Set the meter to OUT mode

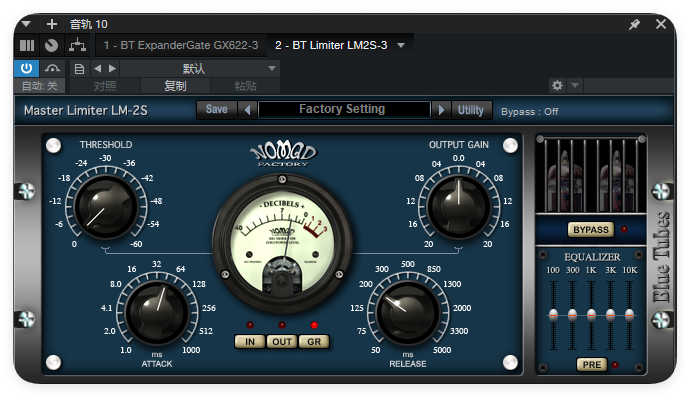click(282, 342)
